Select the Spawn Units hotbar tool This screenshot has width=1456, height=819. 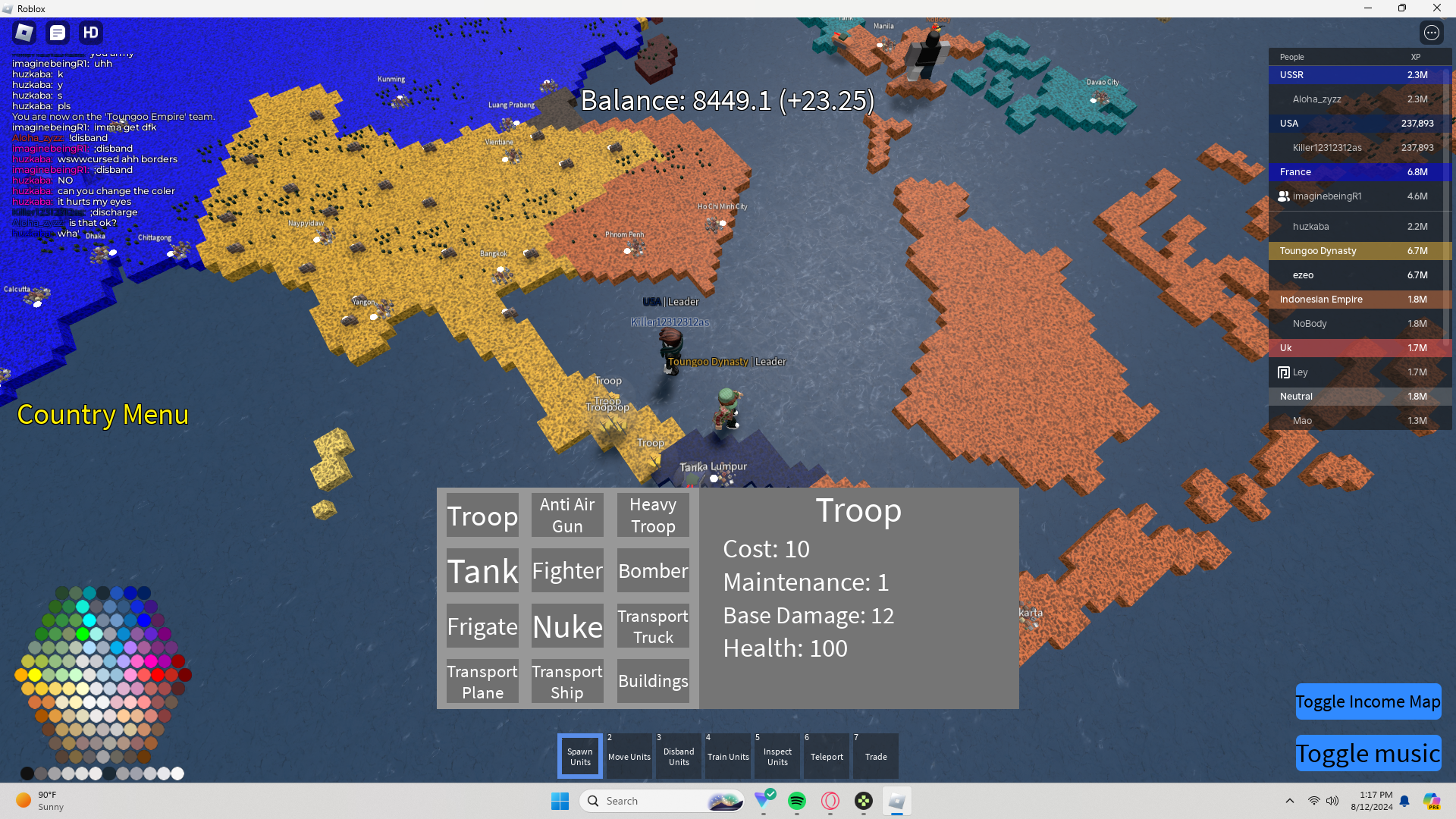coord(580,756)
